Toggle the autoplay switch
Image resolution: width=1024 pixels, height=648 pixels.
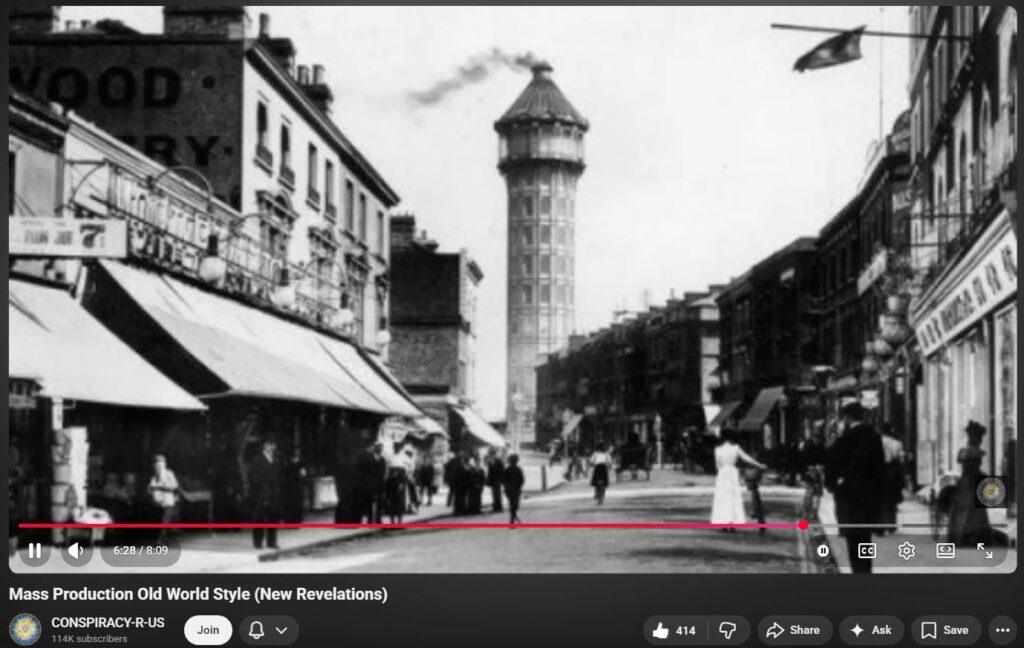(824, 550)
